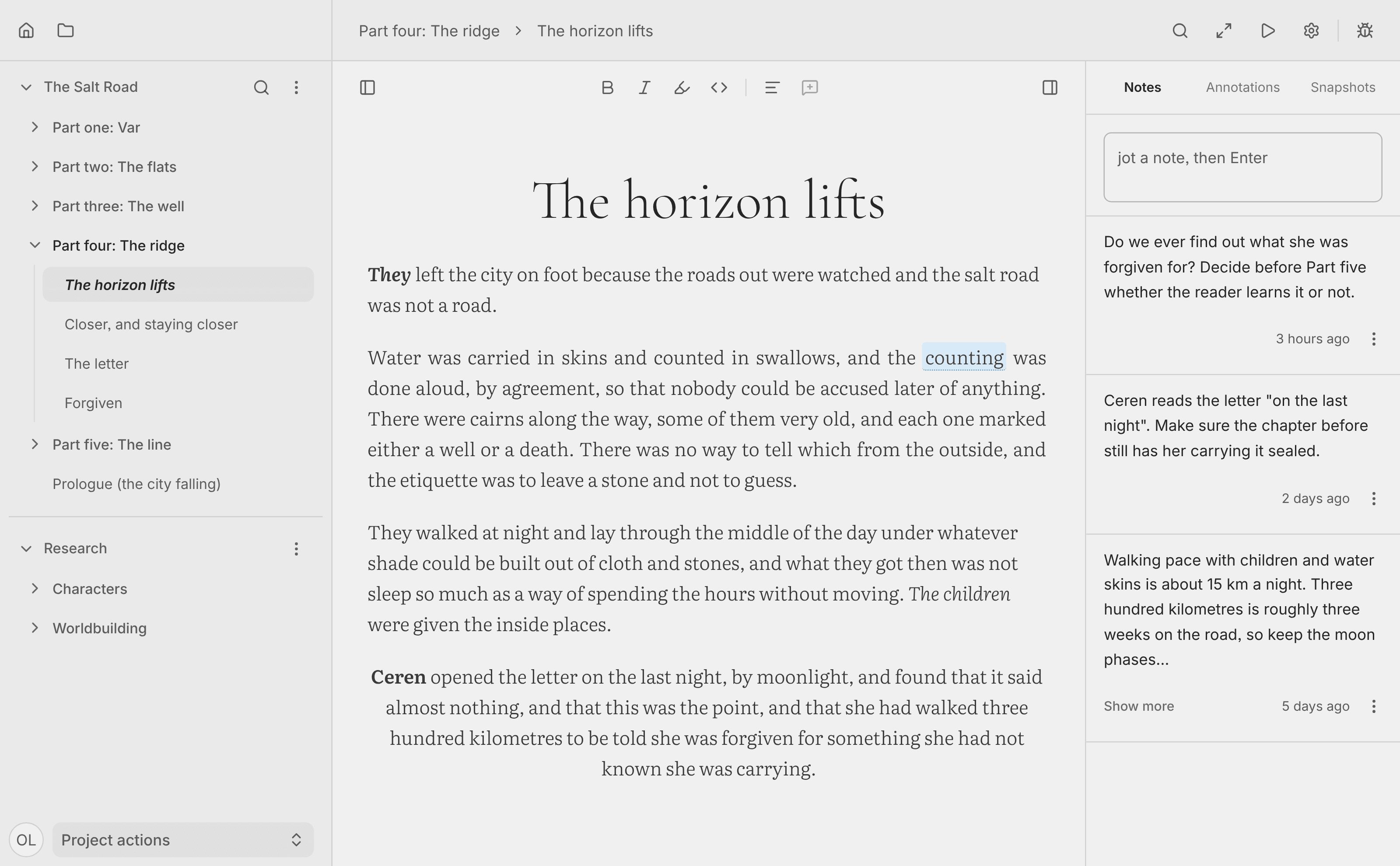Image resolution: width=1400 pixels, height=866 pixels.
Task: Open options for the 5 days ago note
Action: pos(1374,706)
